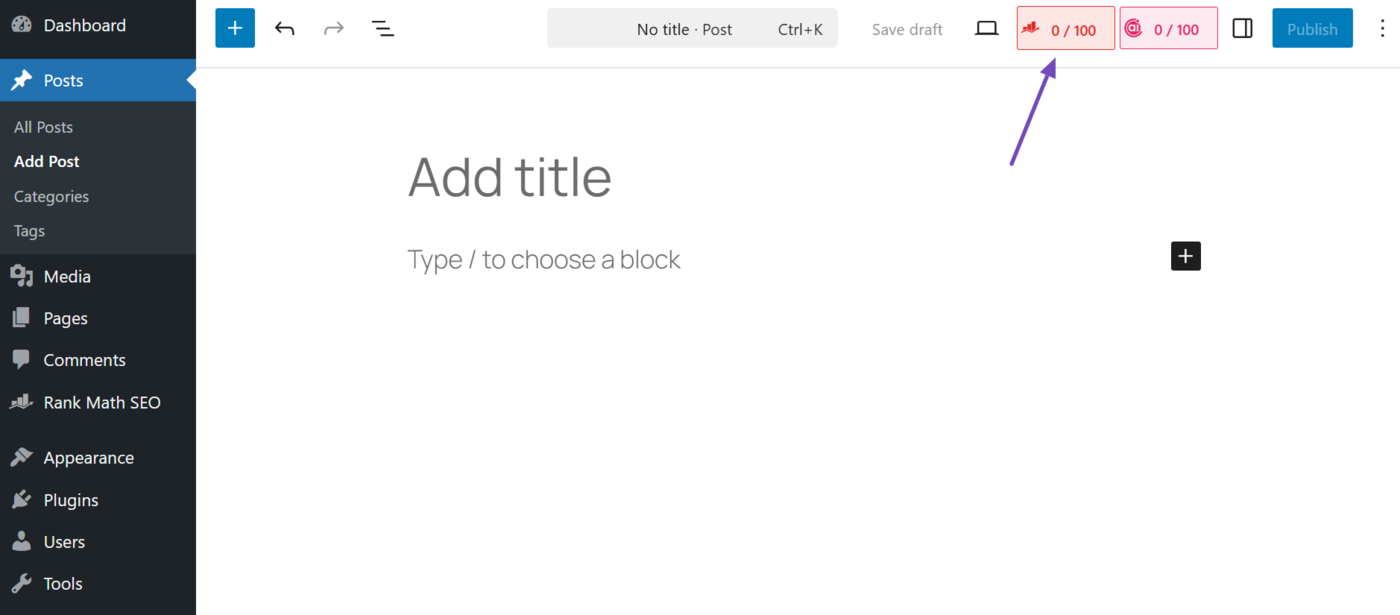Click the Publish button

(x=1312, y=28)
